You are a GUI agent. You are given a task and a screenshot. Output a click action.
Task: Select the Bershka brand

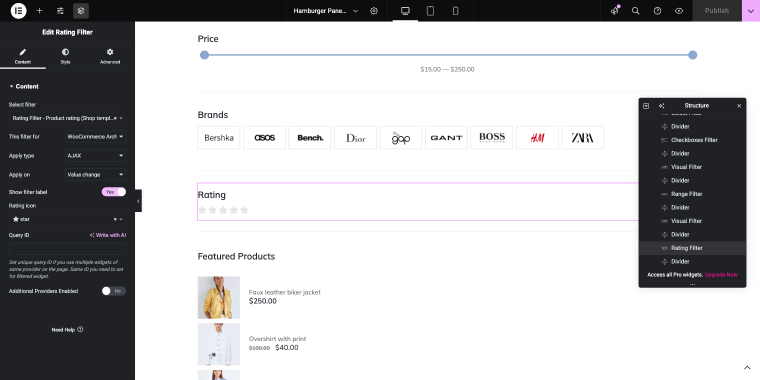tap(219, 138)
